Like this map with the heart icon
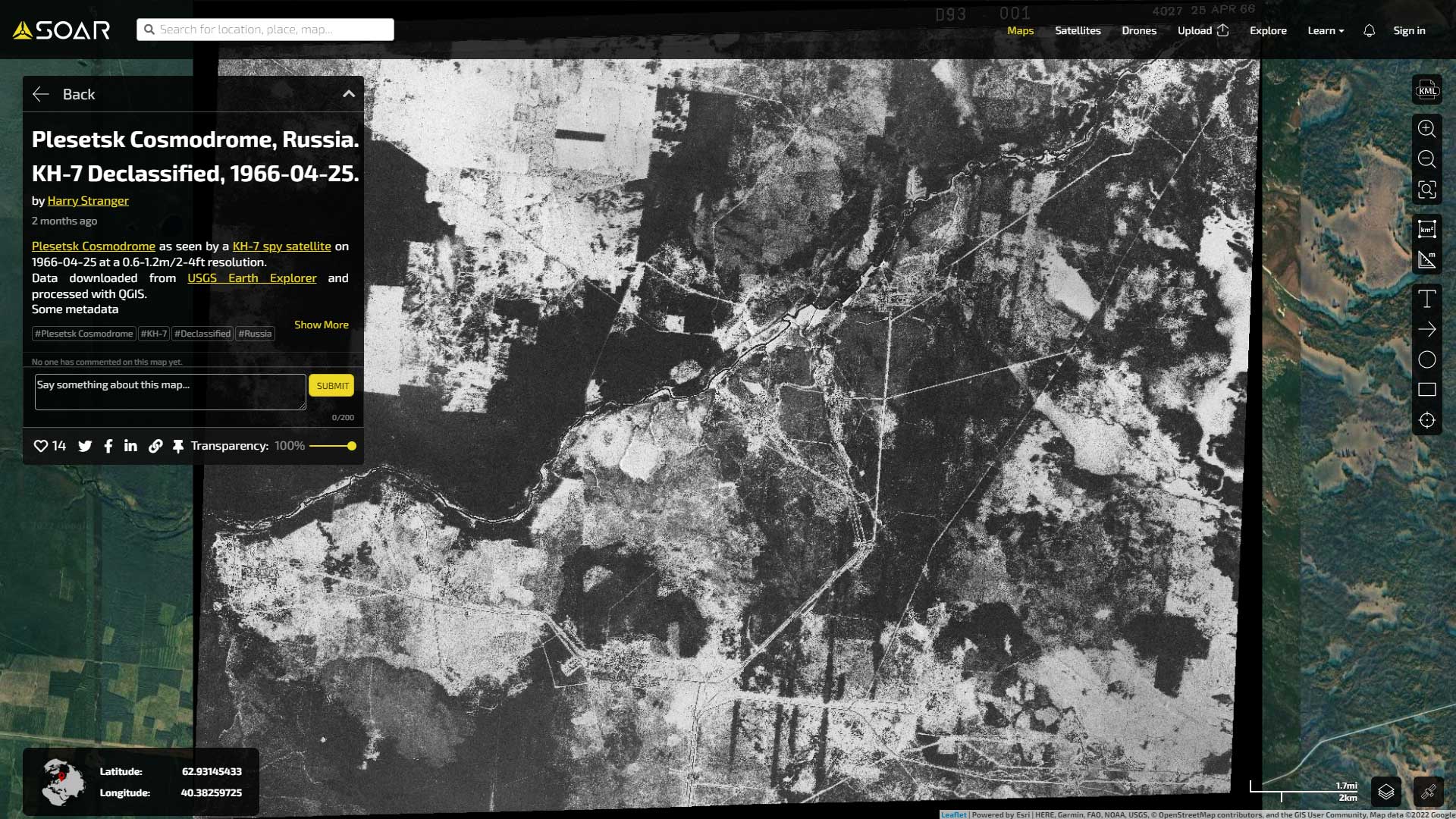Viewport: 1456px width, 819px height. [x=41, y=446]
